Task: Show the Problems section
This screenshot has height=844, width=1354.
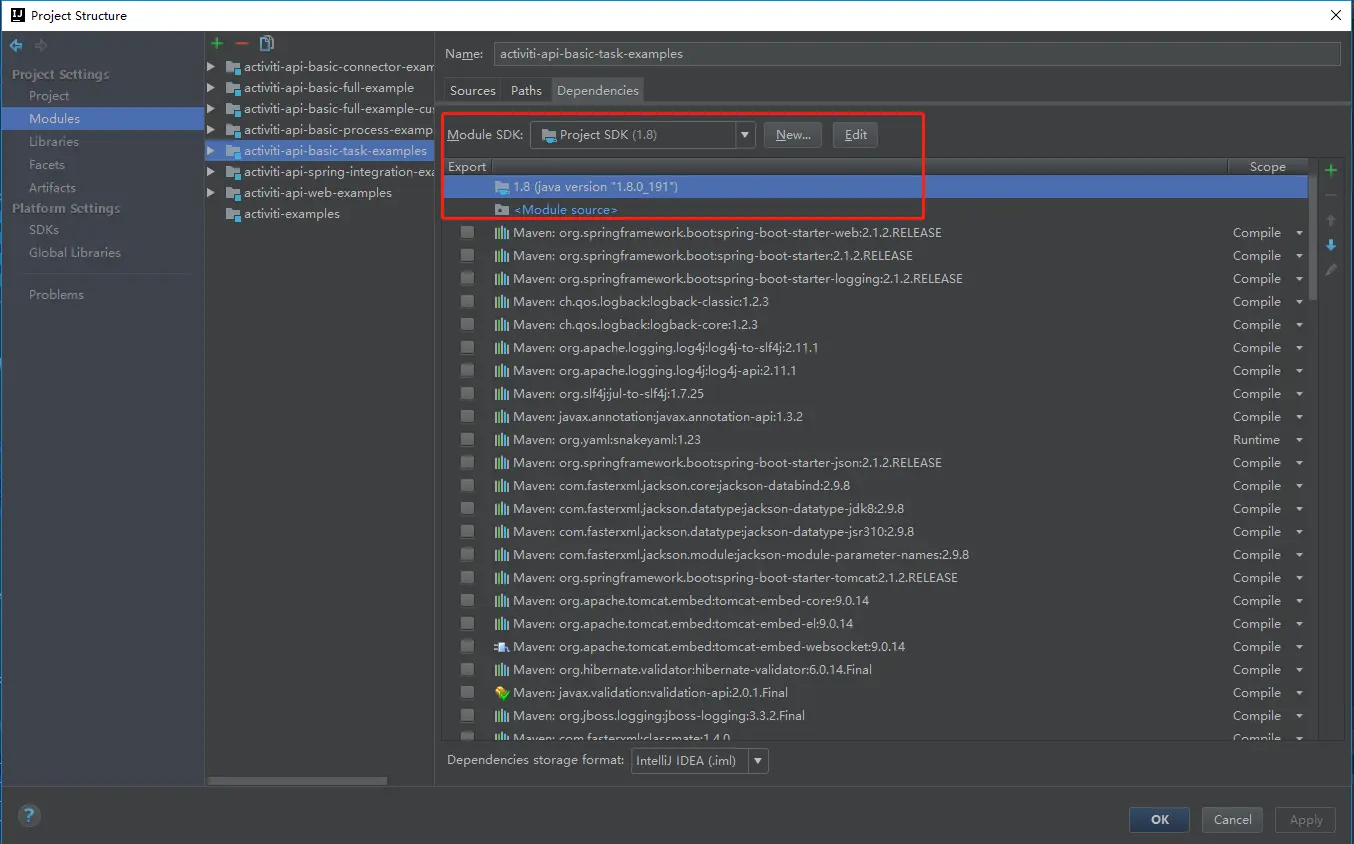Action: coord(56,295)
